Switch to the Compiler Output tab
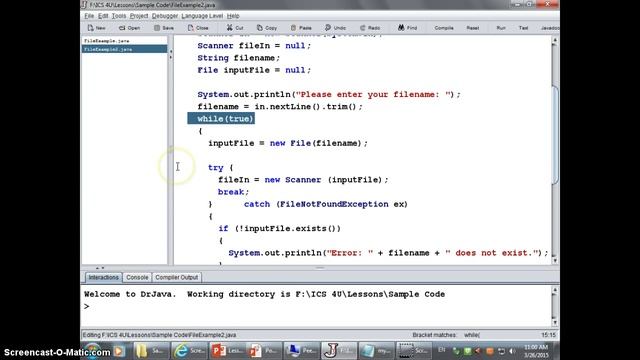 (176, 278)
